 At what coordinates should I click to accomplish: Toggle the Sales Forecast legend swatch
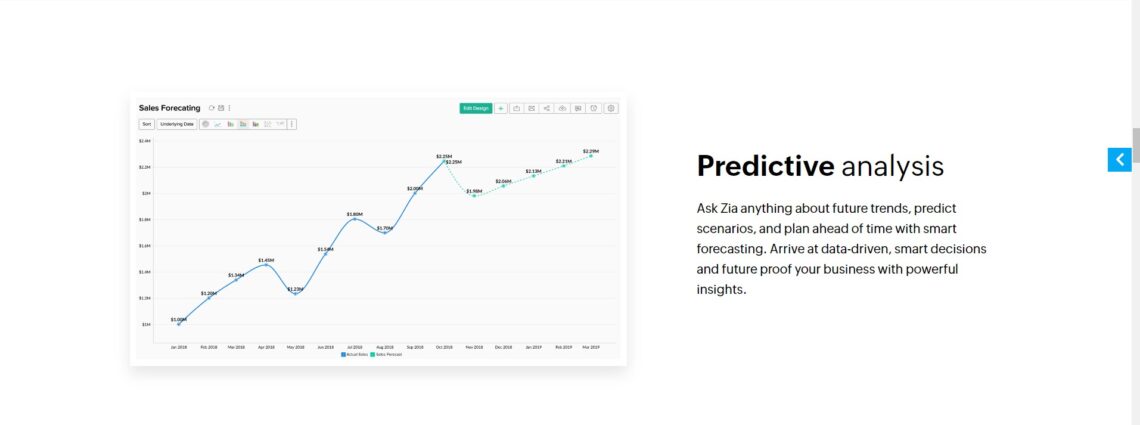pos(372,354)
